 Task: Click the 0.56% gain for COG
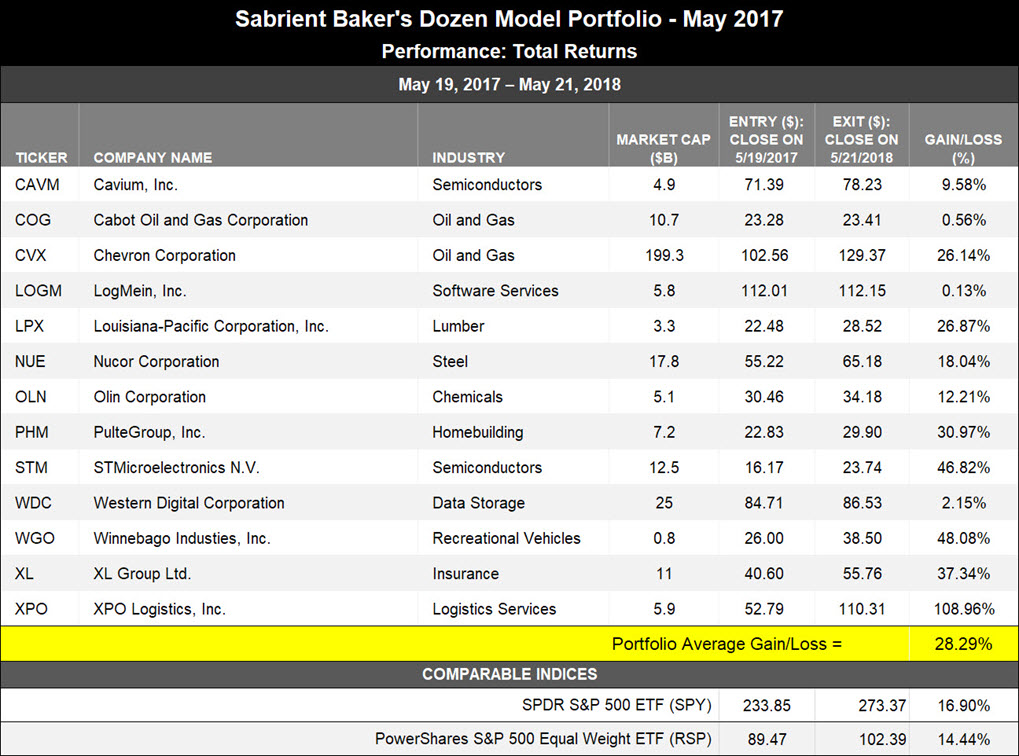(x=964, y=220)
